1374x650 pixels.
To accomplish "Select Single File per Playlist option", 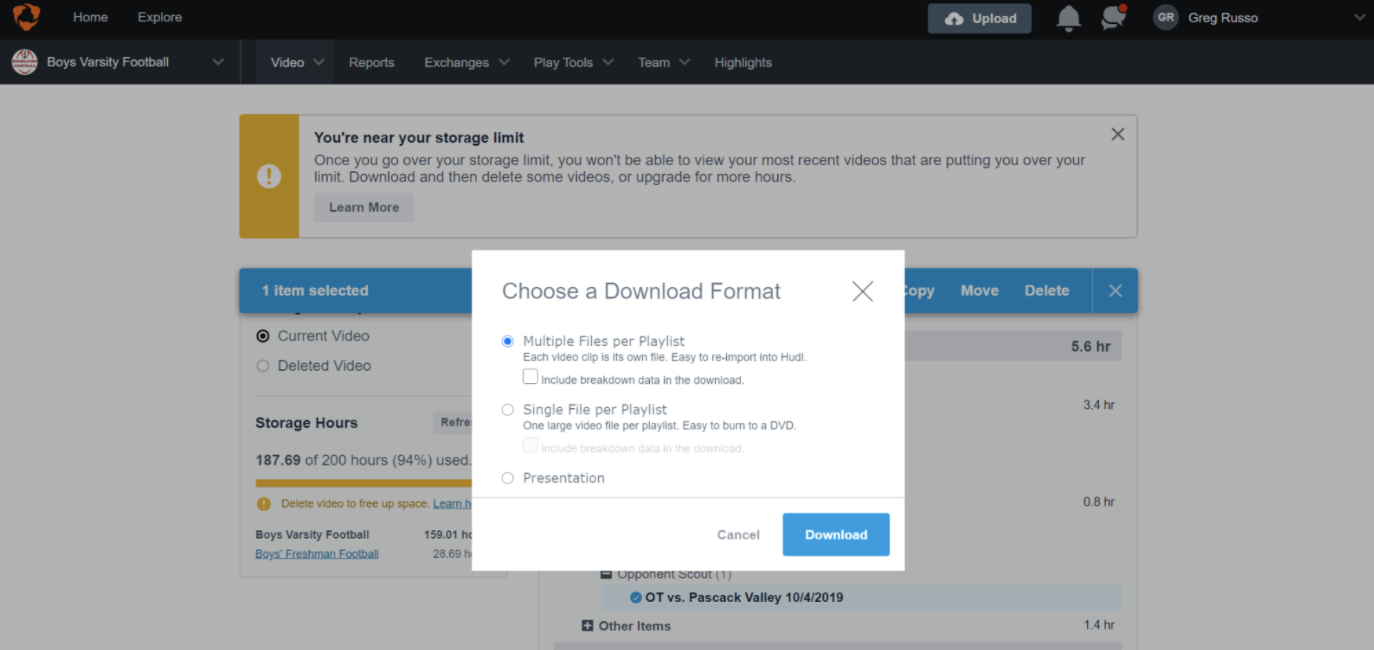I will pyautogui.click(x=508, y=410).
